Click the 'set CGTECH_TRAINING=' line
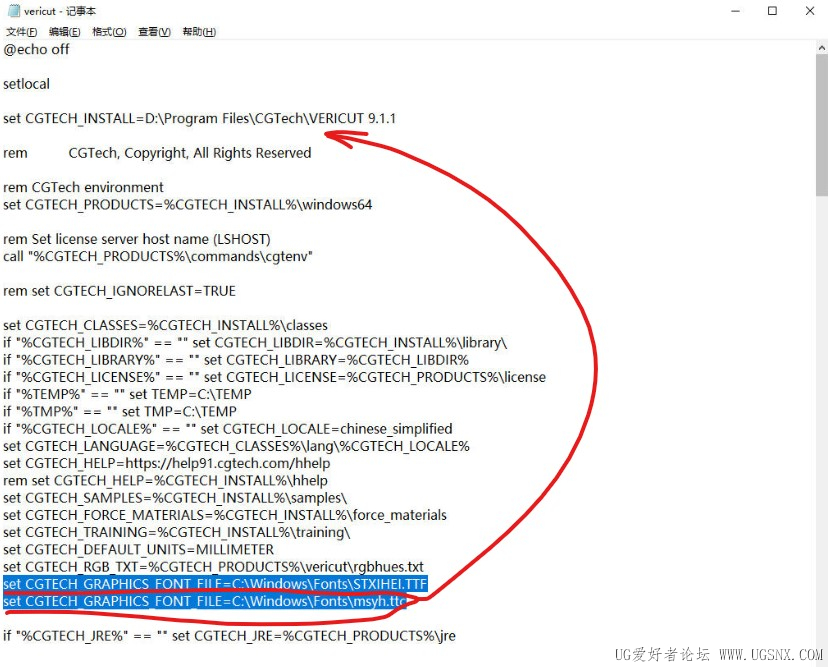 pos(177,532)
